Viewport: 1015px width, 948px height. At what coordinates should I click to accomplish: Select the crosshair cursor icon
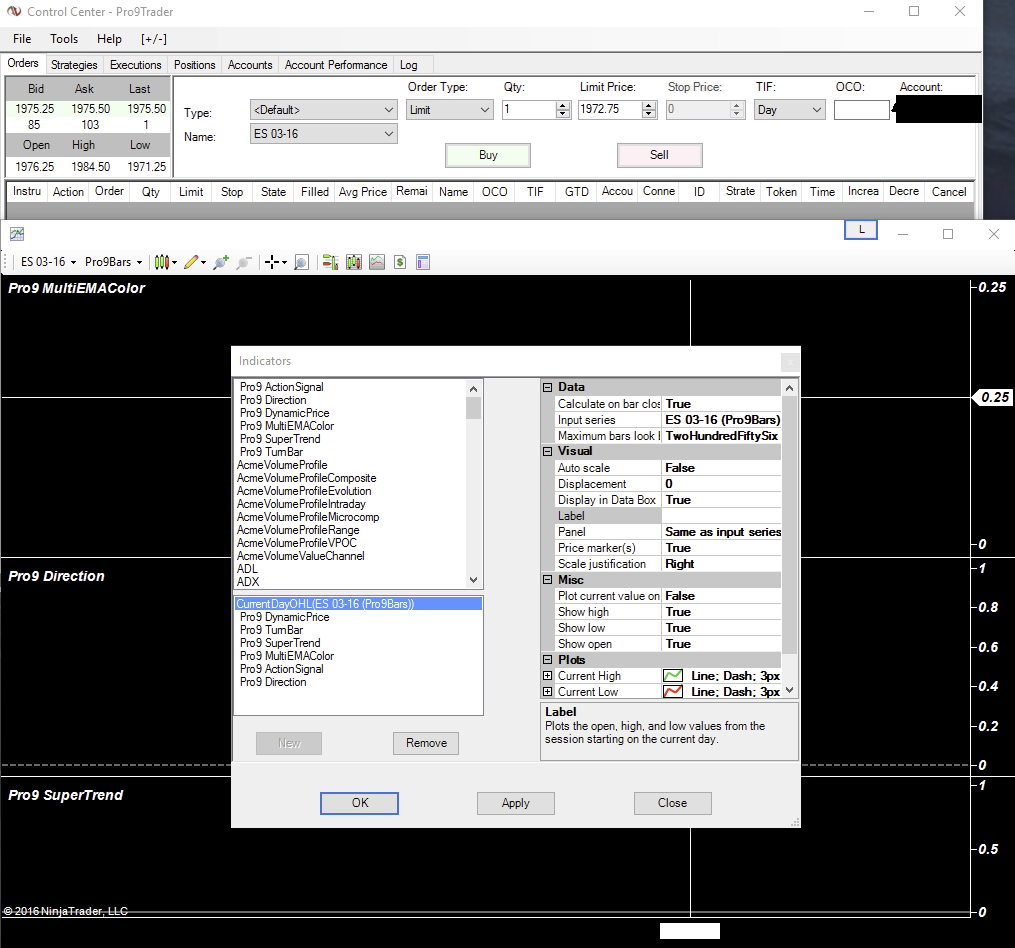[272, 262]
